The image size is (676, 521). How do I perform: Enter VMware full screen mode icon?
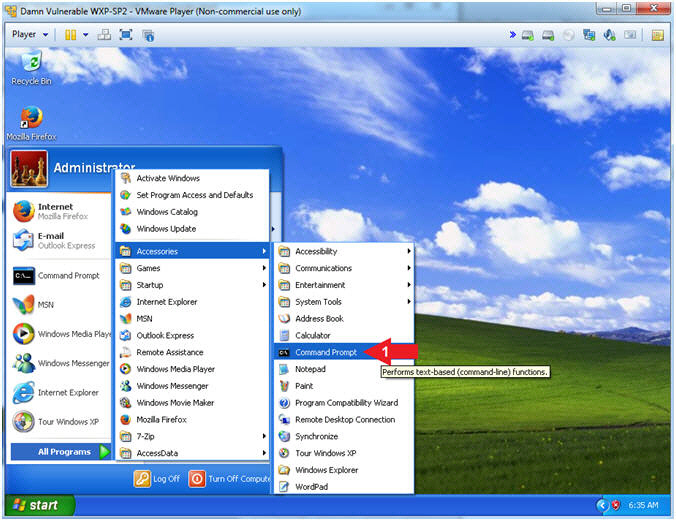click(x=126, y=35)
